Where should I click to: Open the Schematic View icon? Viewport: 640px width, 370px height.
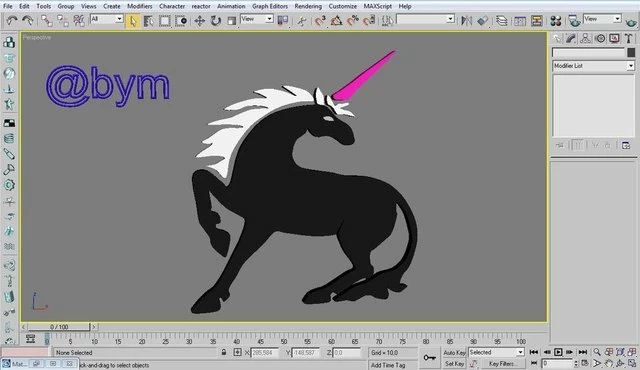[x=537, y=20]
